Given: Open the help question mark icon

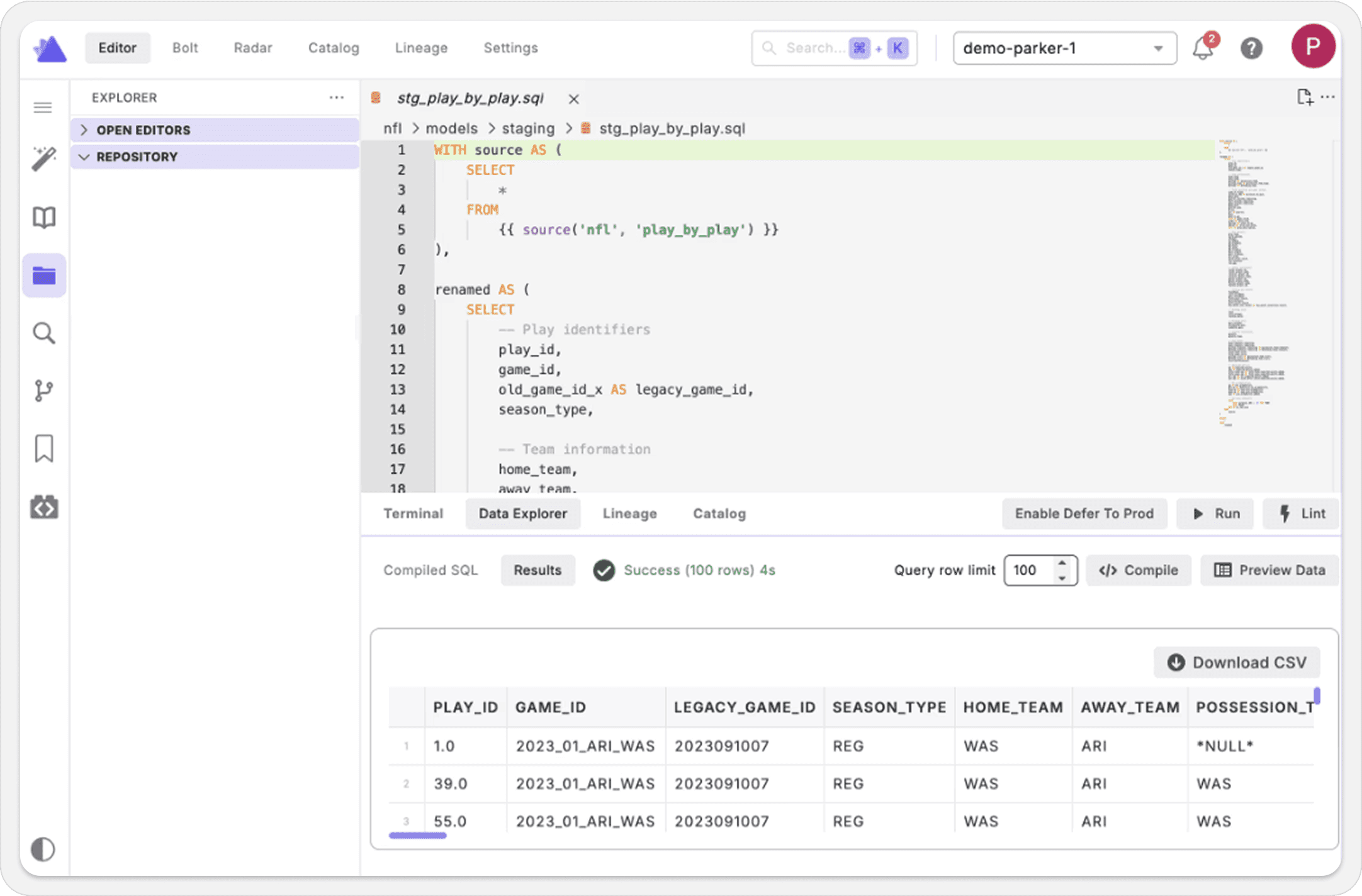Looking at the screenshot, I should pos(1251,48).
